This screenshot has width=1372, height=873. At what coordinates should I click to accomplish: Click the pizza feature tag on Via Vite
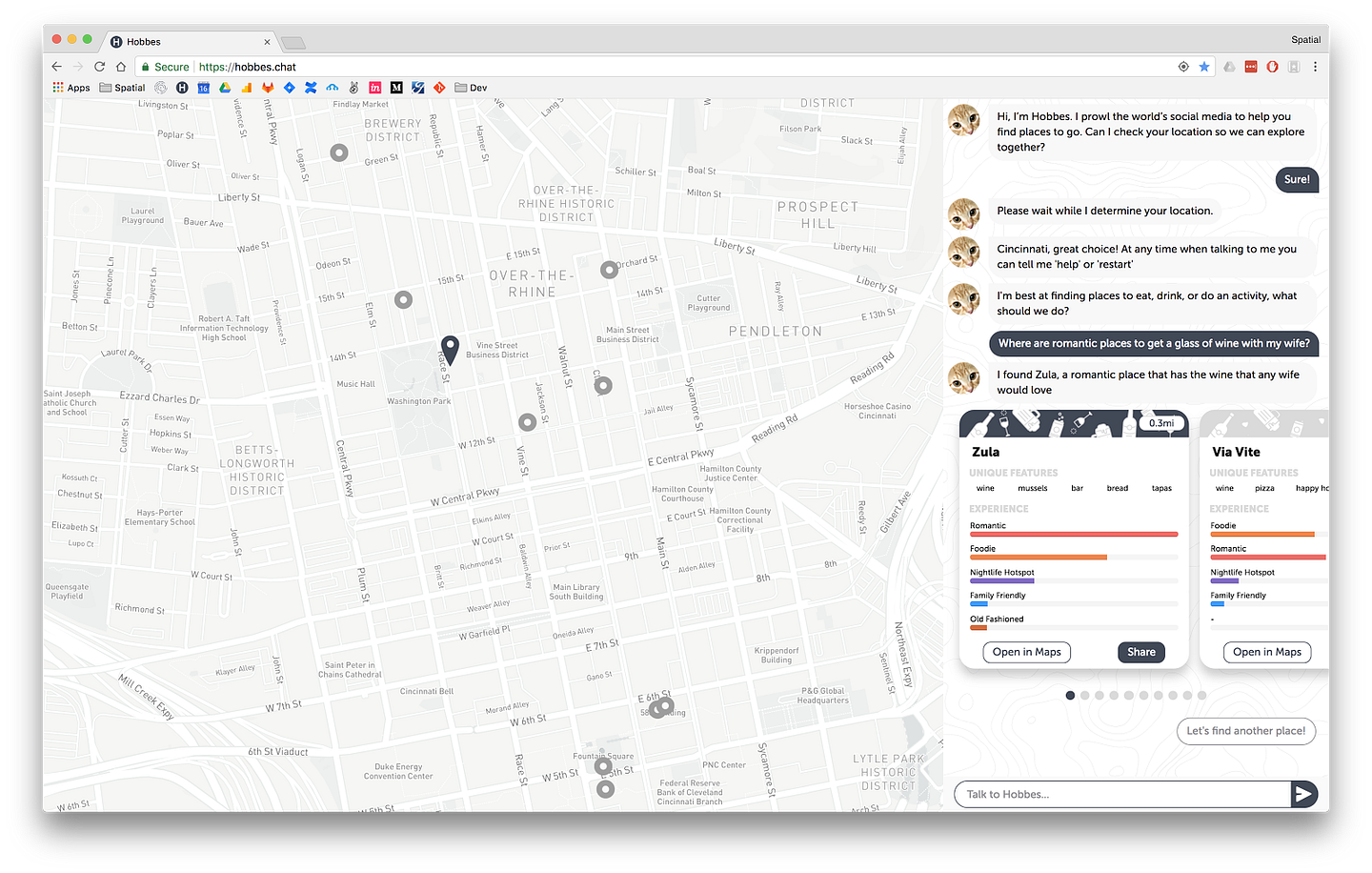tap(1264, 488)
